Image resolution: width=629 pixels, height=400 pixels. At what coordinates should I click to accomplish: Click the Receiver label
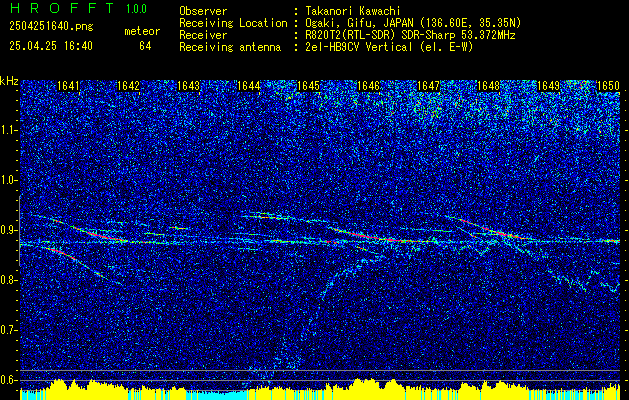(203, 35)
